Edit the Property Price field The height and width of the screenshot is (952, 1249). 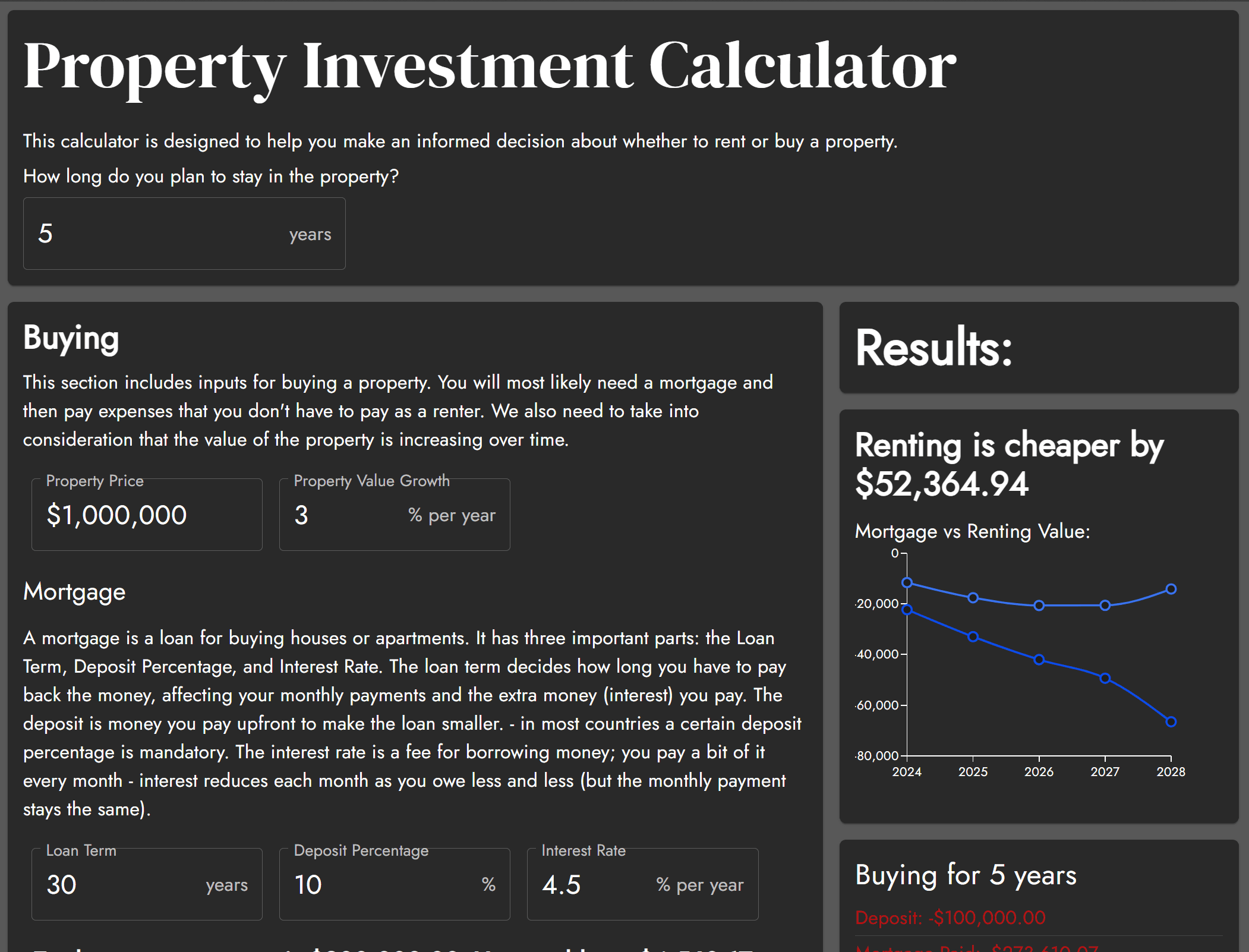(146, 515)
